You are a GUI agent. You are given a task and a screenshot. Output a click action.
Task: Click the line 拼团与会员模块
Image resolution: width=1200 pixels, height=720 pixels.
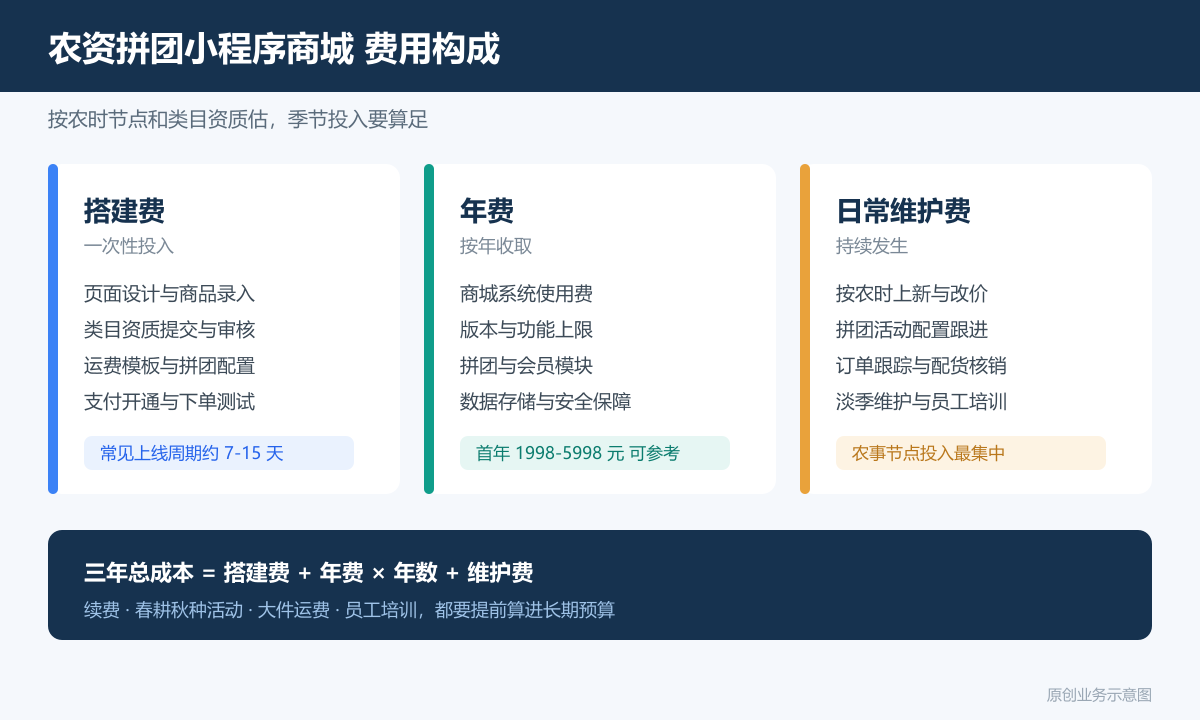click(527, 366)
